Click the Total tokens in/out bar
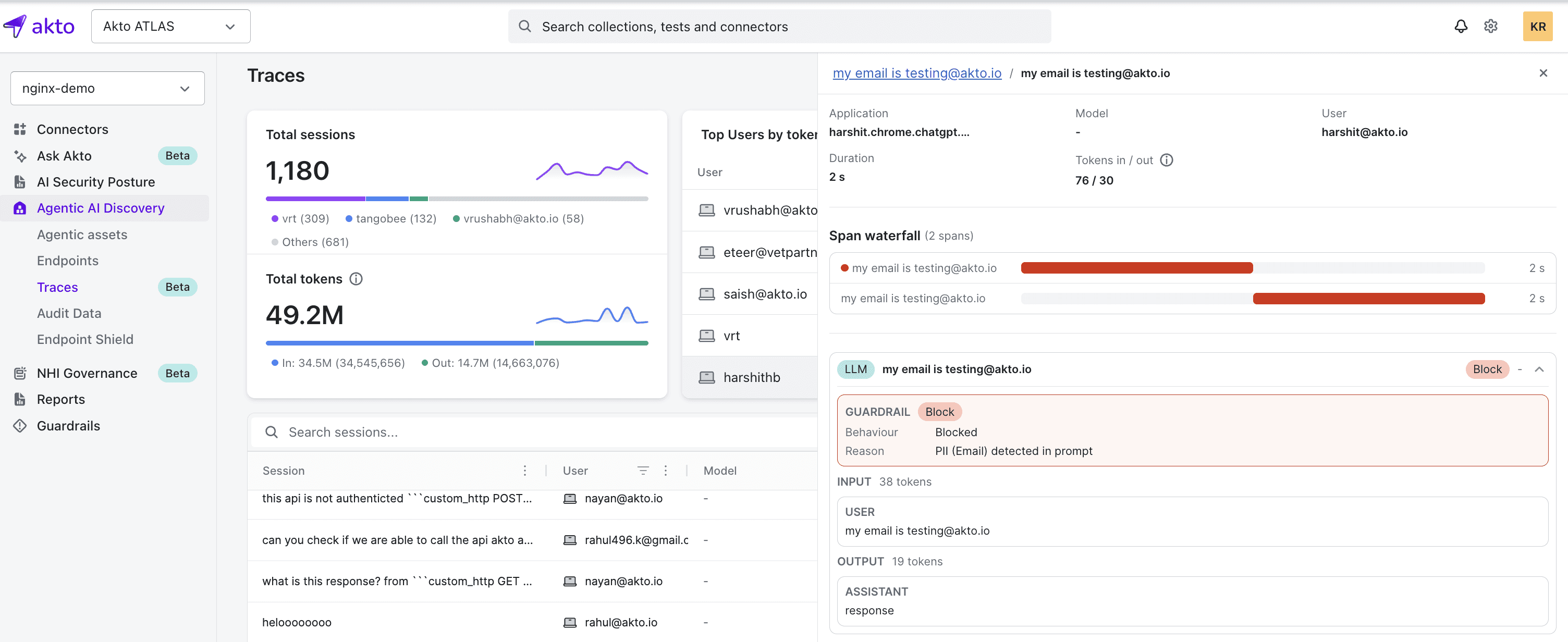1568x642 pixels. click(x=457, y=343)
